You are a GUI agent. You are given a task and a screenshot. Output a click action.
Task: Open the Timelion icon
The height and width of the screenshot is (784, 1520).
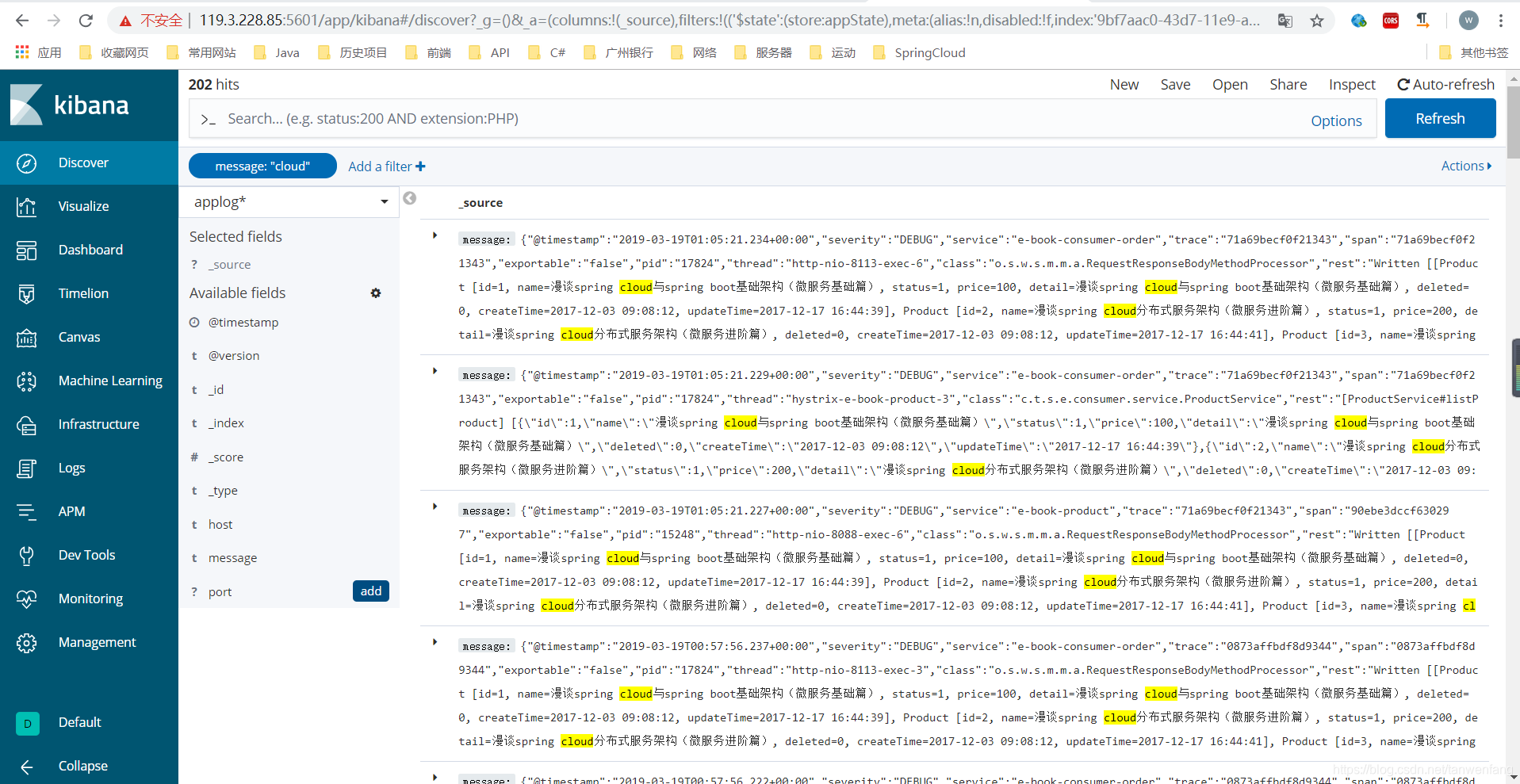pos(26,294)
